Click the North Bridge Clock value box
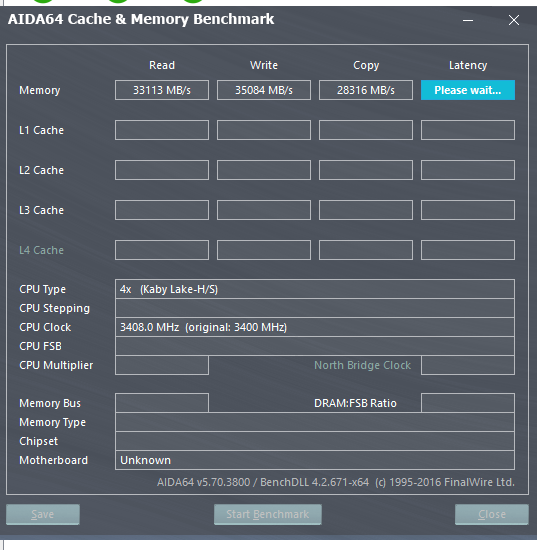This screenshot has height=550, width=538. 468,365
